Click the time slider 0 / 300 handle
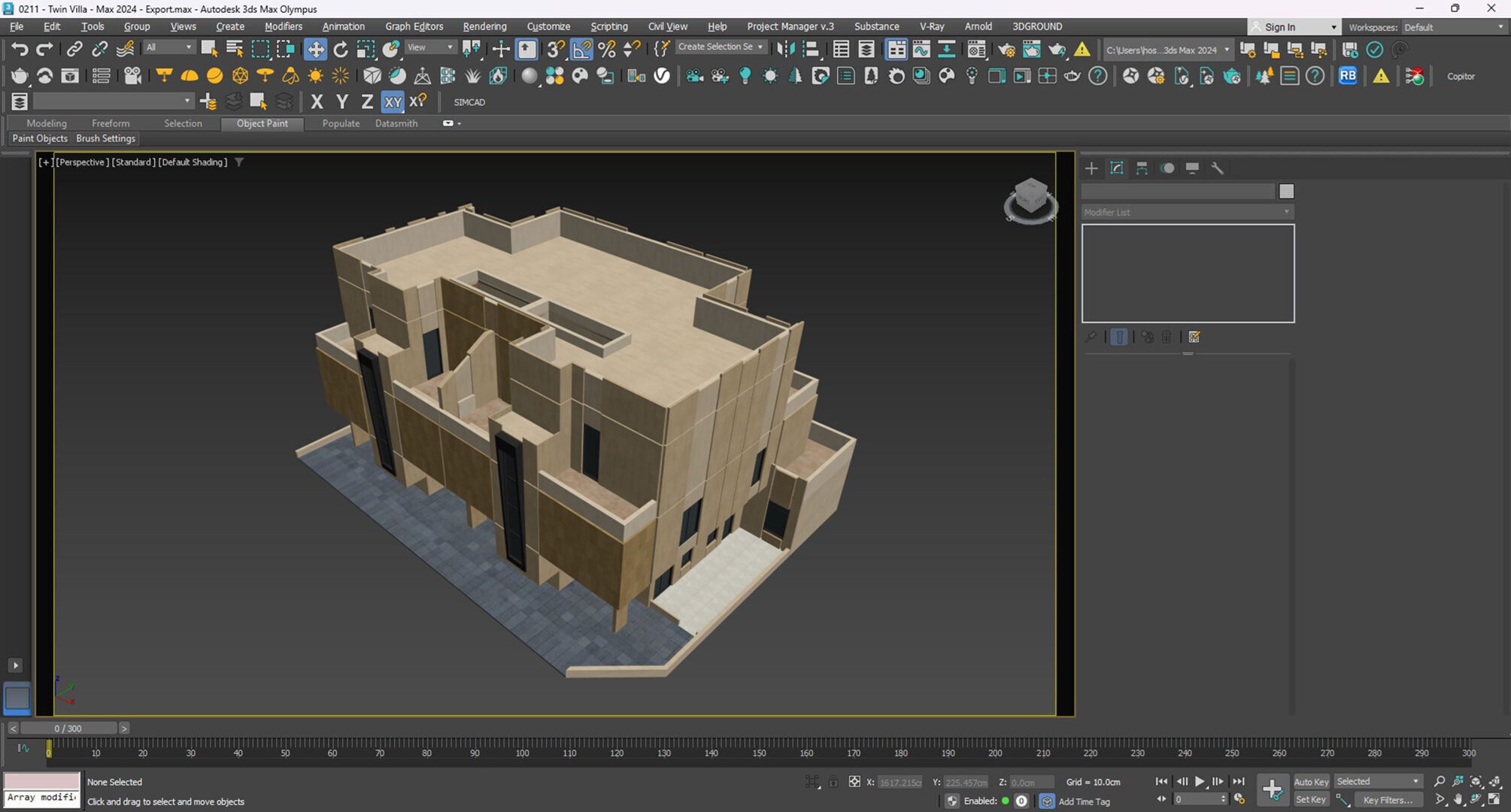This screenshot has width=1511, height=812. pos(68,728)
